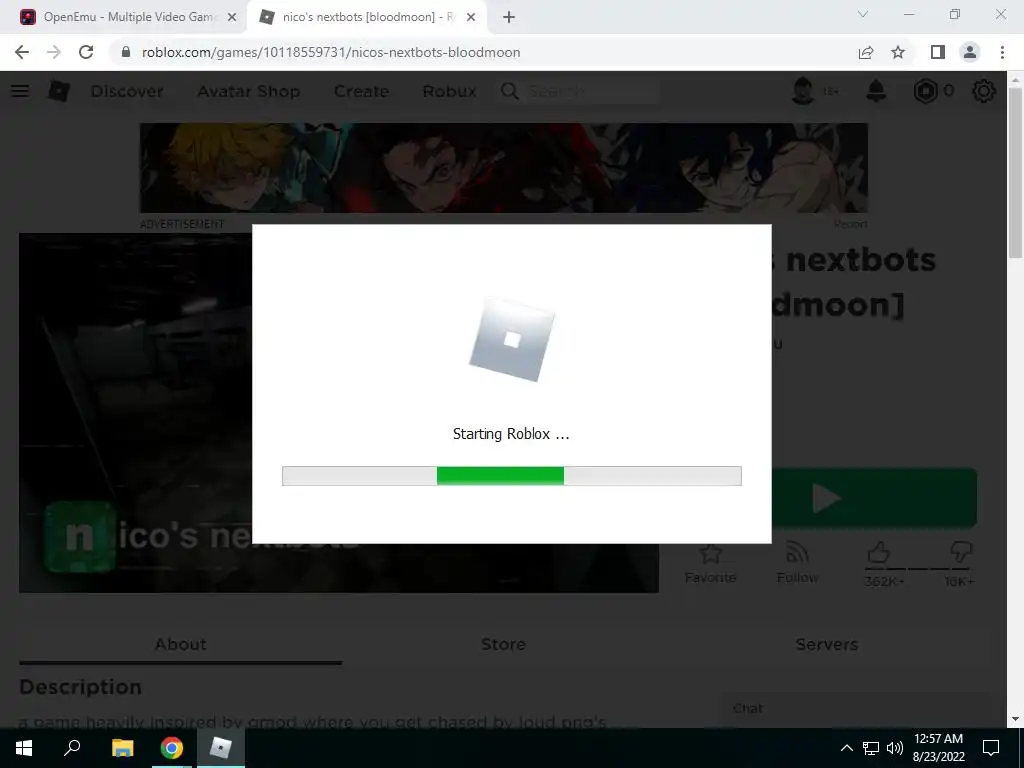Switch to the Store tab
Screen dimensions: 1024x768
click(x=503, y=645)
